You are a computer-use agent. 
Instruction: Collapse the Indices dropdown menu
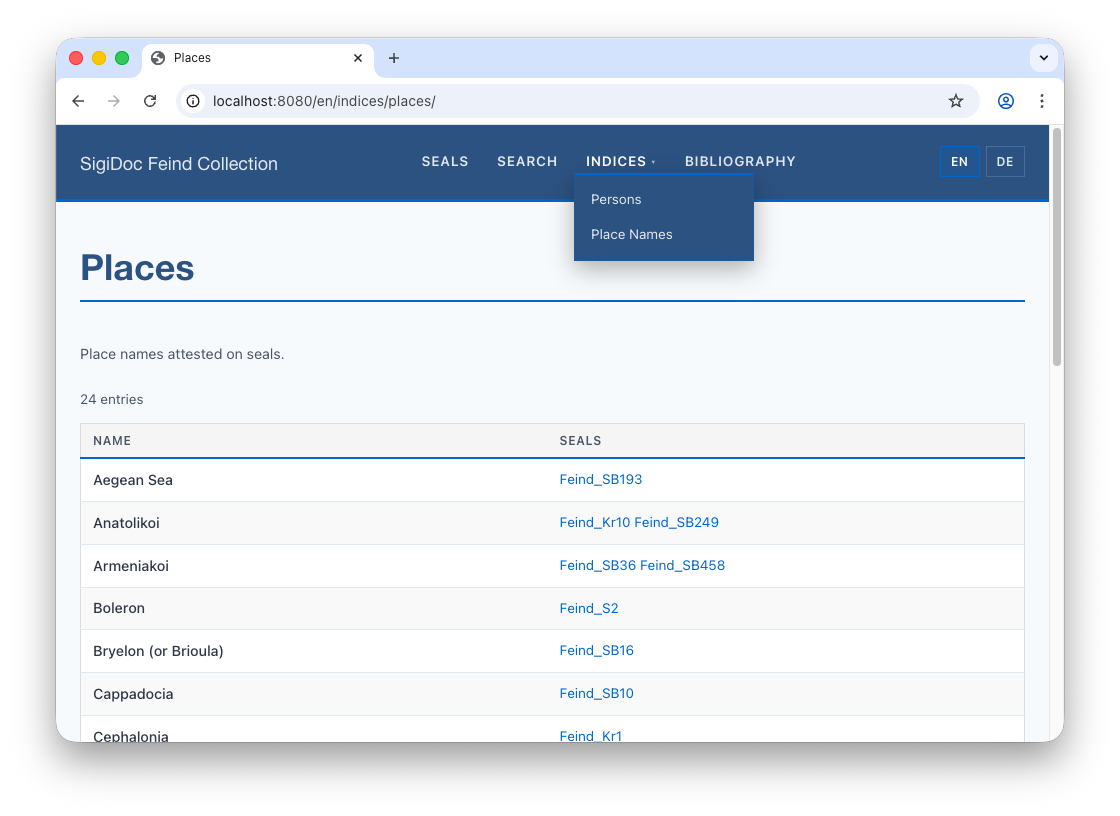(620, 162)
